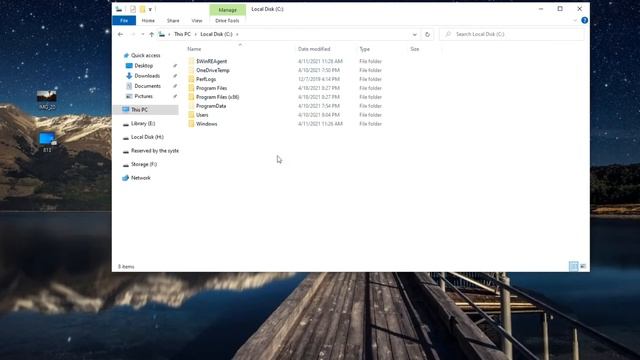640x360 pixels.
Task: Open the Help question mark icon
Action: click(x=584, y=20)
